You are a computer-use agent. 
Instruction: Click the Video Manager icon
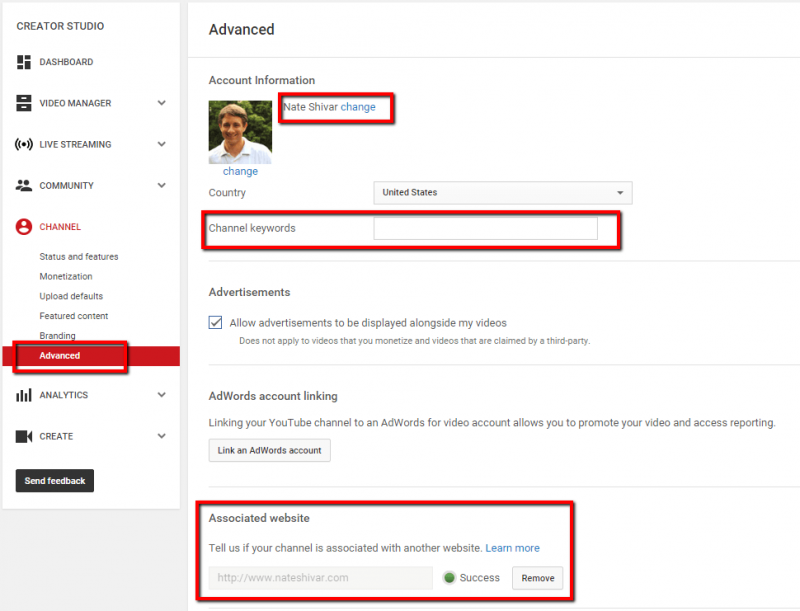click(x=23, y=103)
